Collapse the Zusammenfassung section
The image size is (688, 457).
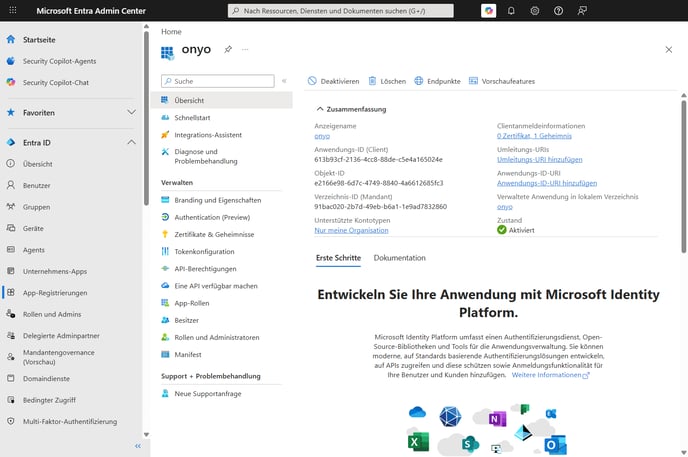tap(351, 109)
